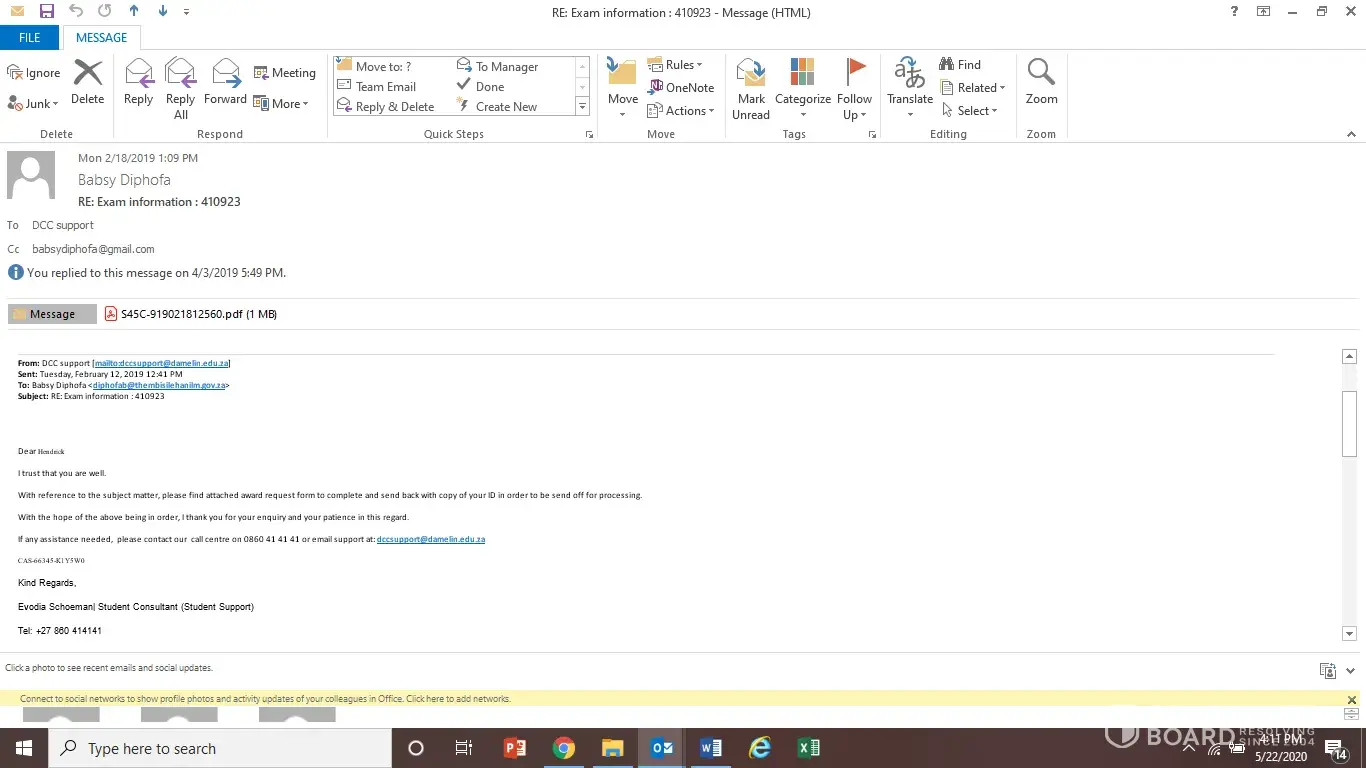Open the FILE tab
Viewport: 1366px width, 768px height.
[30, 38]
